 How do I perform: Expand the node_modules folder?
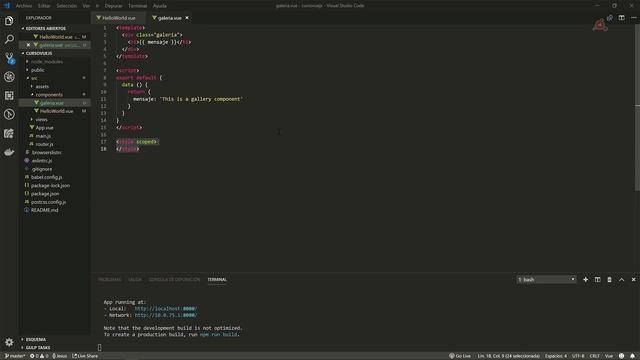click(x=47, y=62)
